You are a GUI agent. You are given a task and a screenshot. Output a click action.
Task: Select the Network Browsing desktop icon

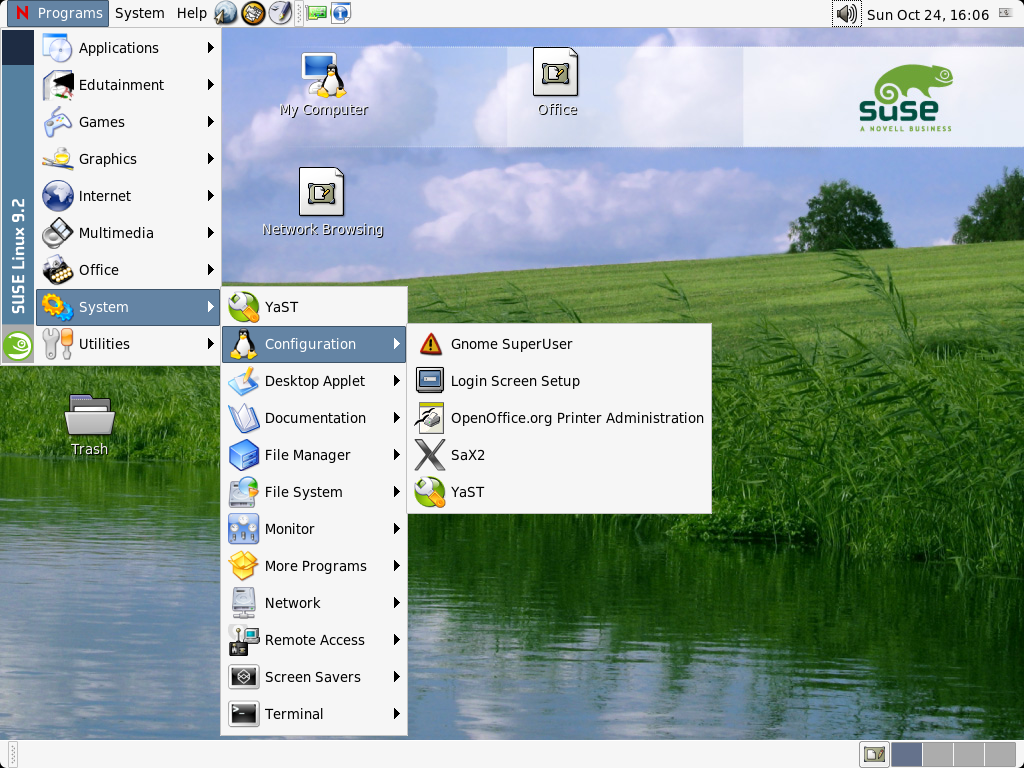[322, 202]
